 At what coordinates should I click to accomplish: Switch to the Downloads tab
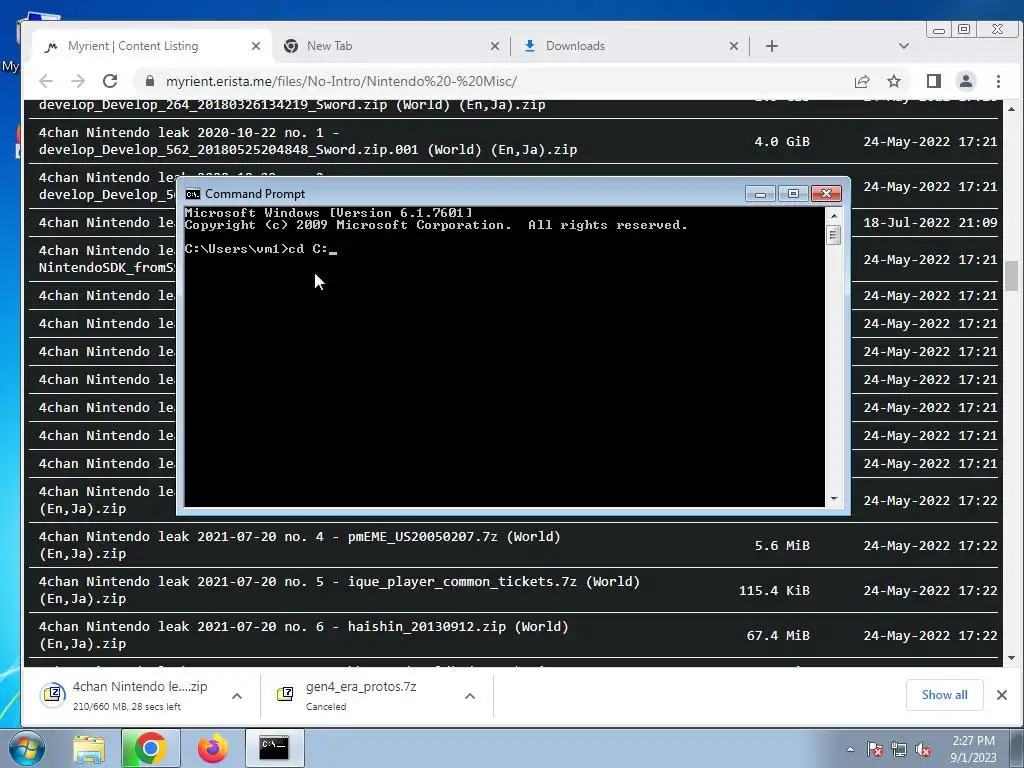(x=631, y=46)
